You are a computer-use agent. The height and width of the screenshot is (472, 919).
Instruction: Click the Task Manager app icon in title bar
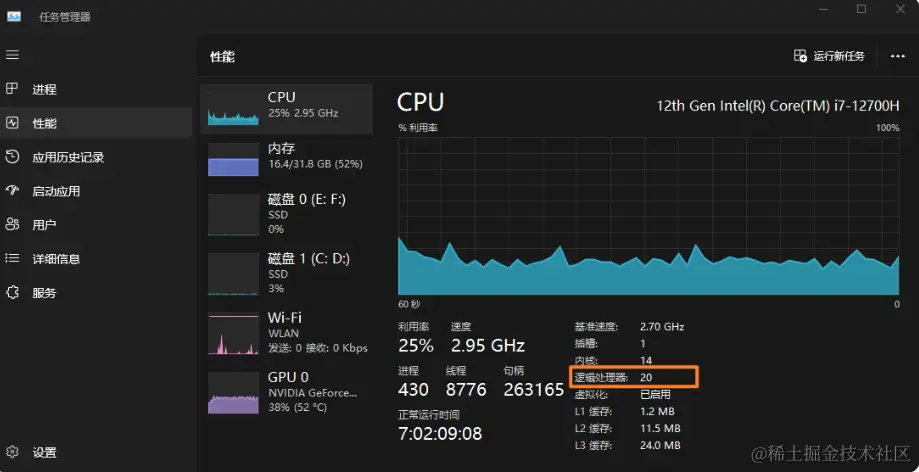point(14,16)
